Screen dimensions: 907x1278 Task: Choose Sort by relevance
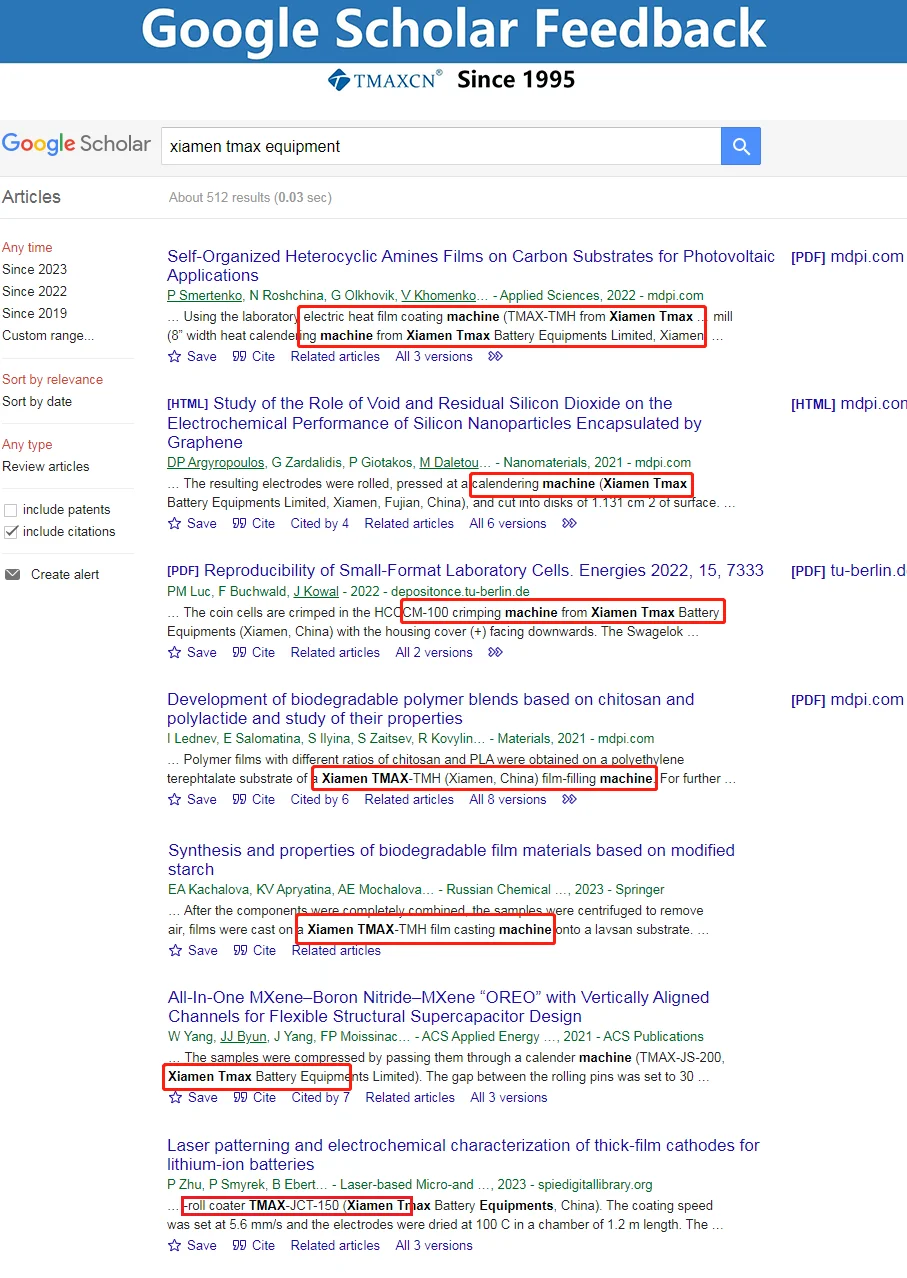click(52, 379)
